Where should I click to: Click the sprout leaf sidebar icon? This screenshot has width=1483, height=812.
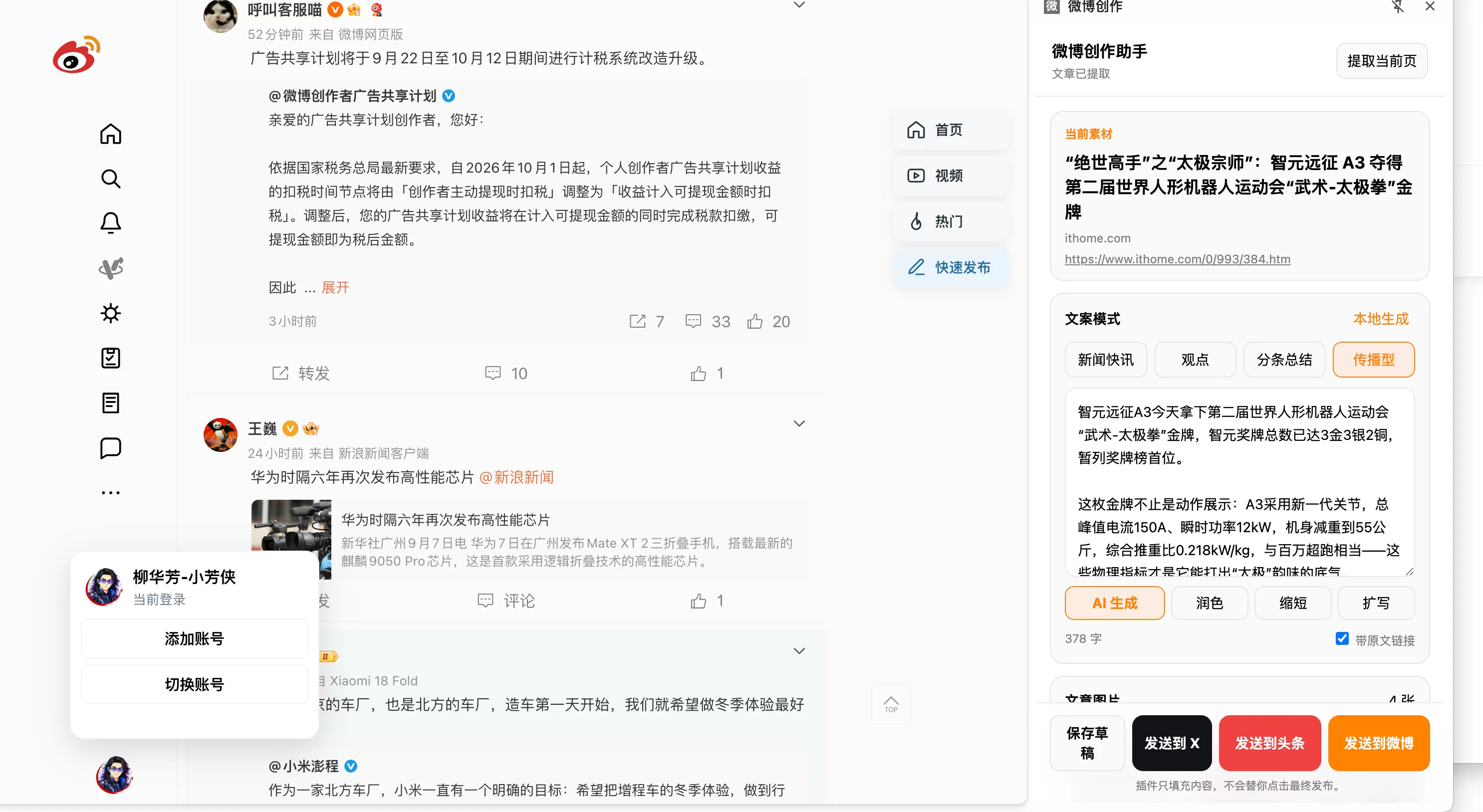click(x=111, y=268)
